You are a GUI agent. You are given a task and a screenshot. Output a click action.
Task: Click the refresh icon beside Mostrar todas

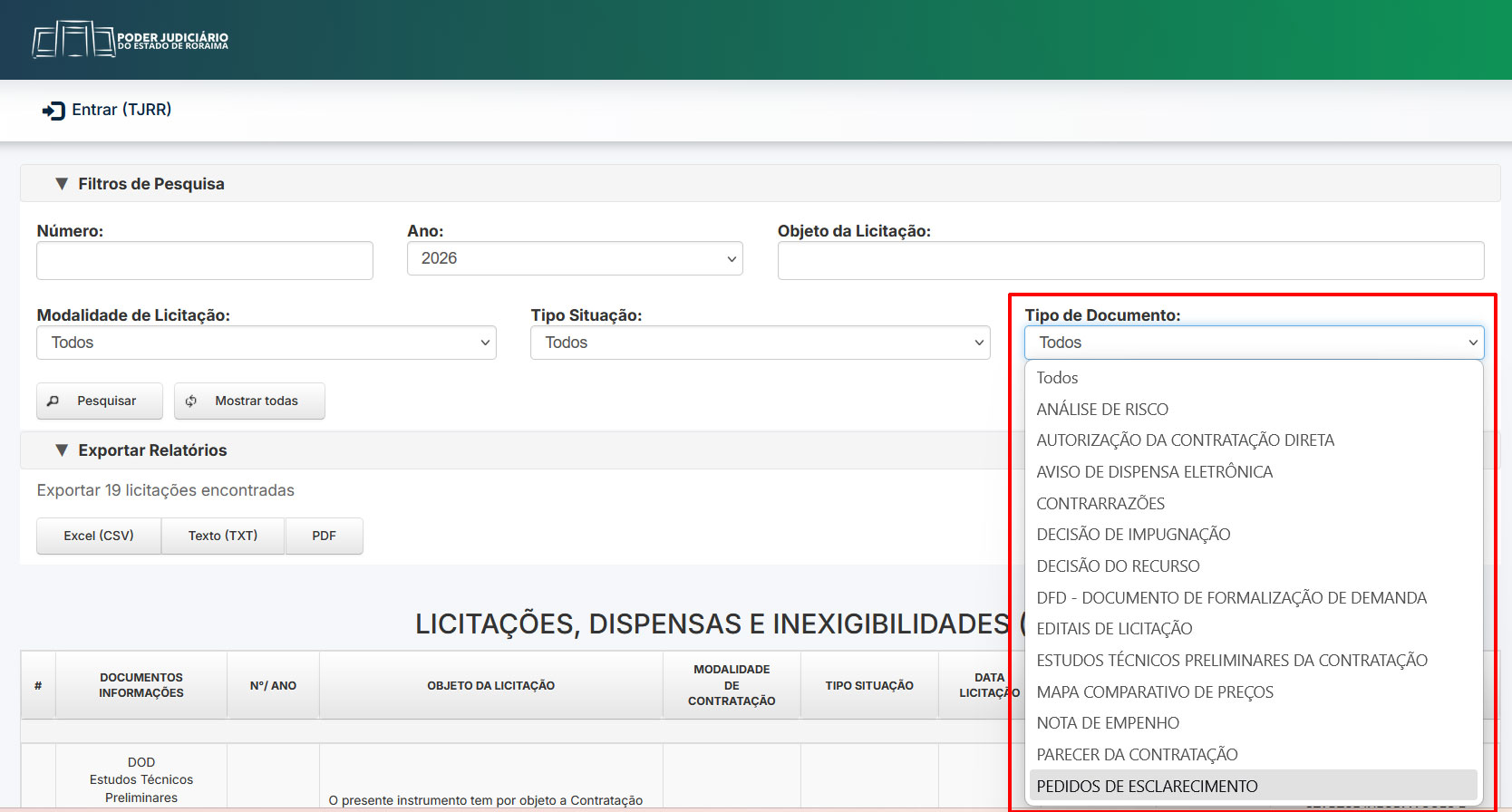point(191,401)
